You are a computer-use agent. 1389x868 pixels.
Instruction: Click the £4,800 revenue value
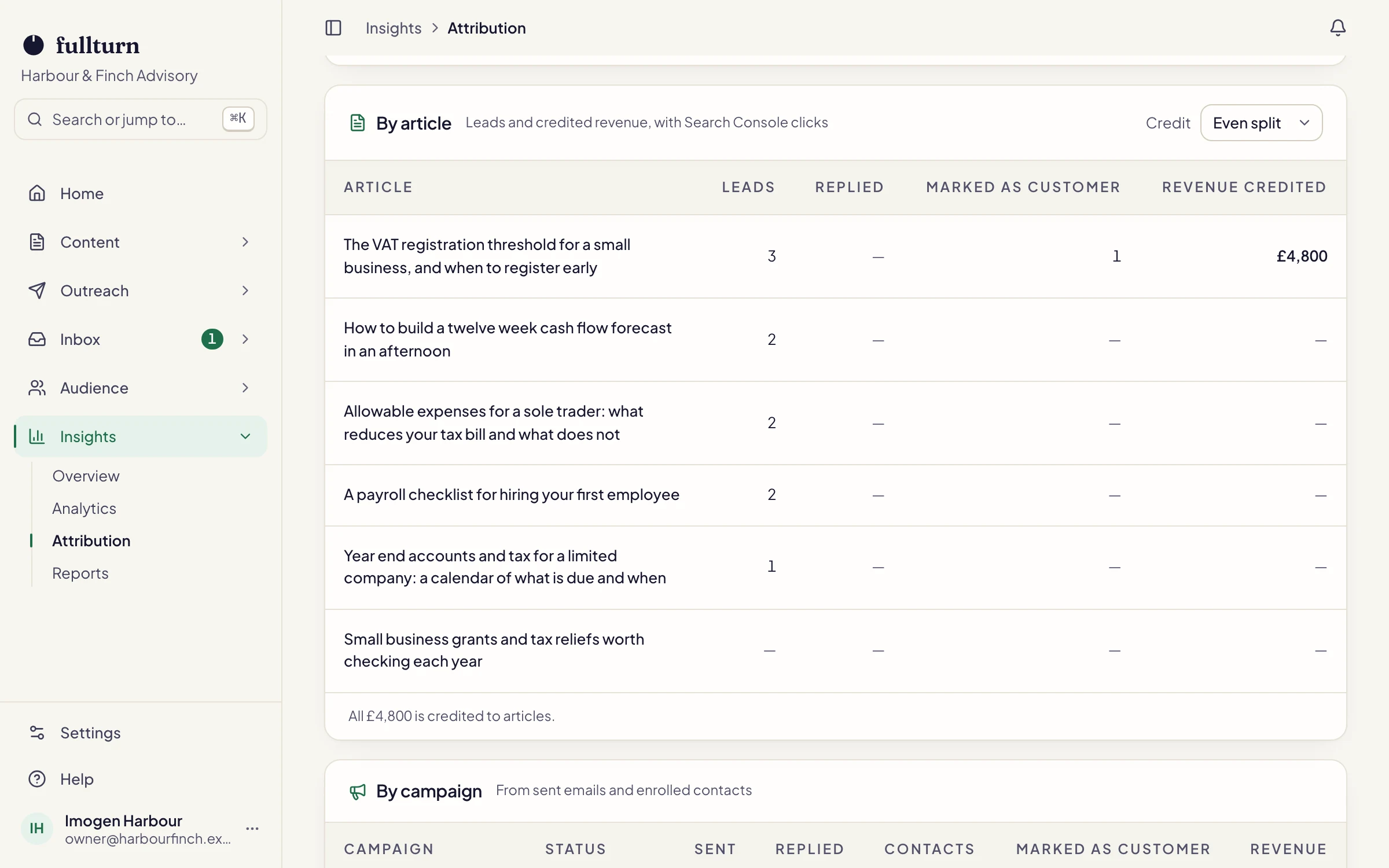point(1302,256)
